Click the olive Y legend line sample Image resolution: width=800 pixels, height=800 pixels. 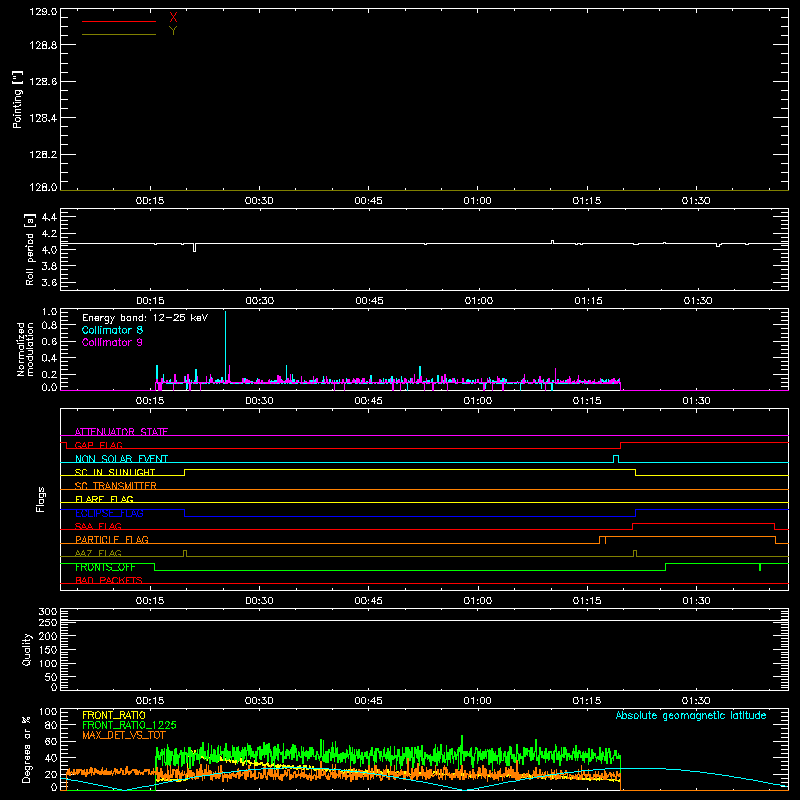119,34
